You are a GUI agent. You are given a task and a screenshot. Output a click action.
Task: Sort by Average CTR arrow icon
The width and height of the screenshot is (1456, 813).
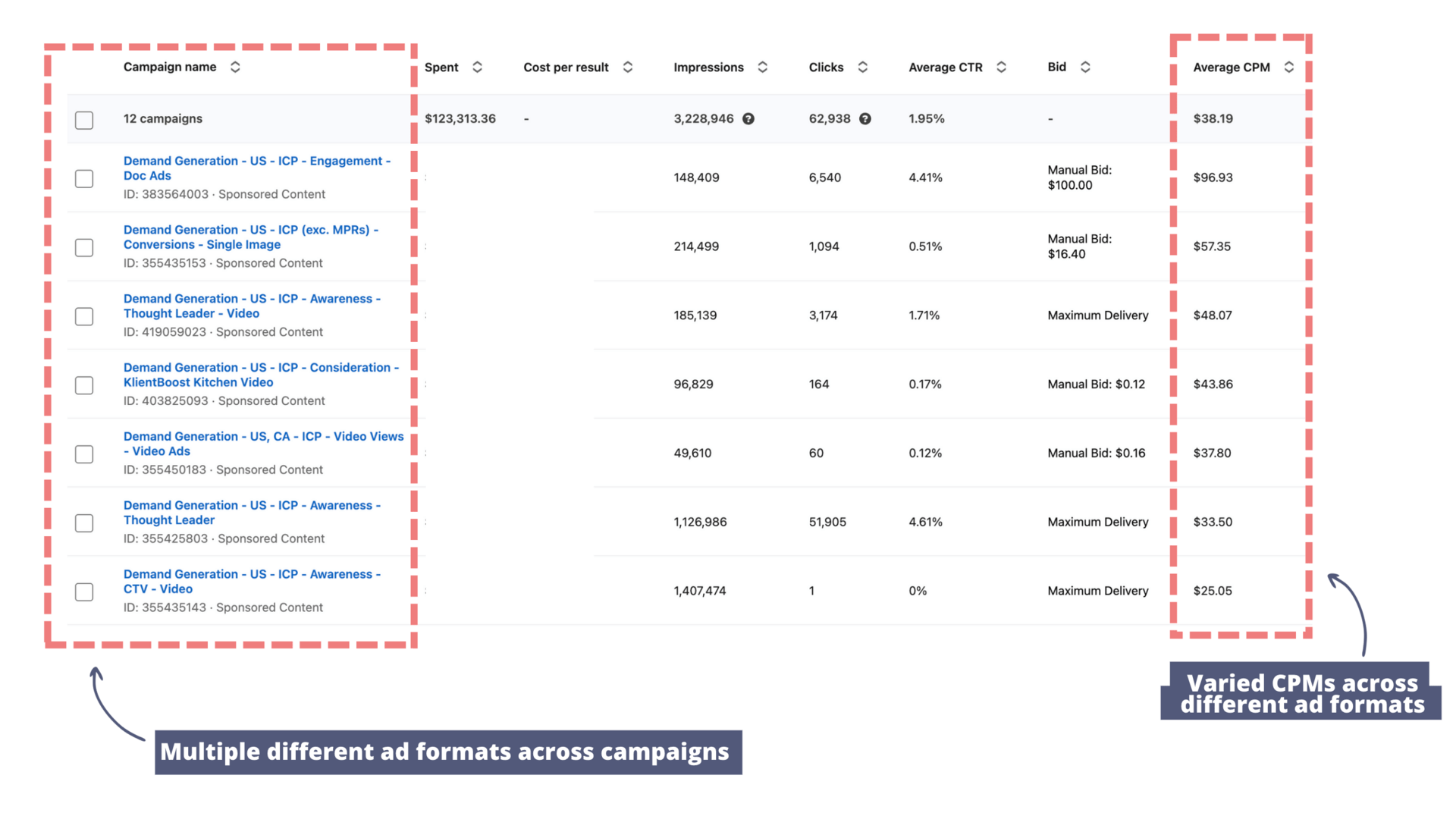pyautogui.click(x=1002, y=67)
